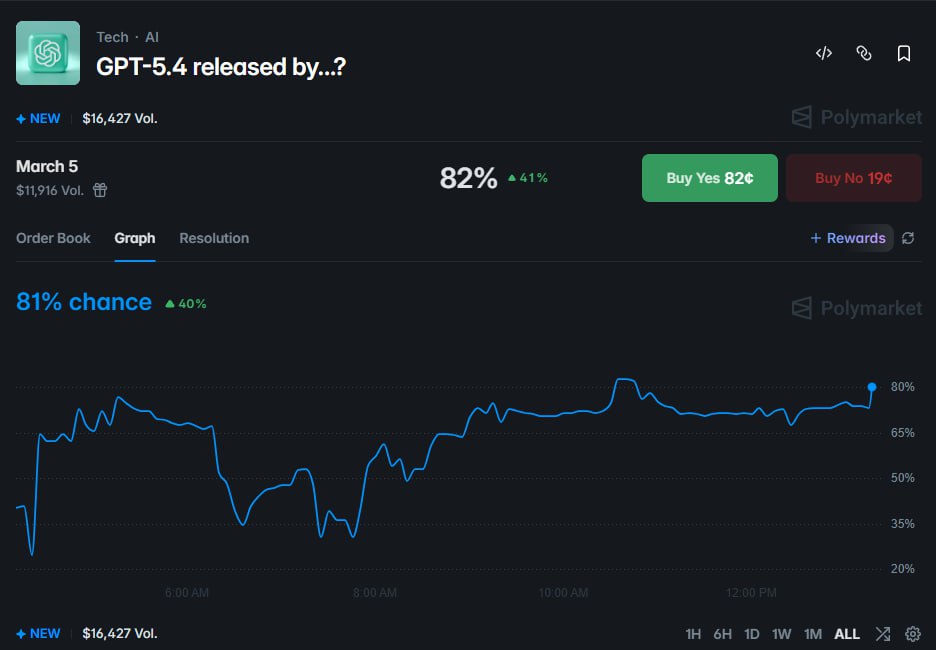The height and width of the screenshot is (650, 936).
Task: Select the Graph tab
Action: 135,238
